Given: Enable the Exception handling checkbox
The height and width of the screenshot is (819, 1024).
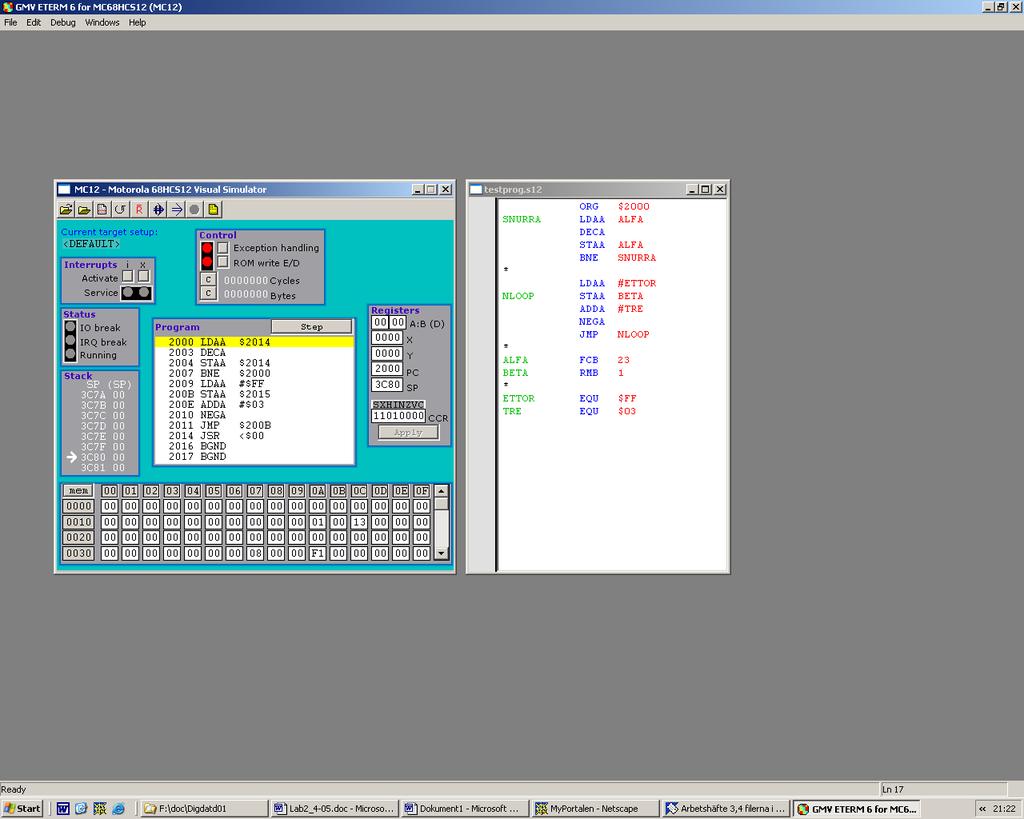Looking at the screenshot, I should [223, 248].
